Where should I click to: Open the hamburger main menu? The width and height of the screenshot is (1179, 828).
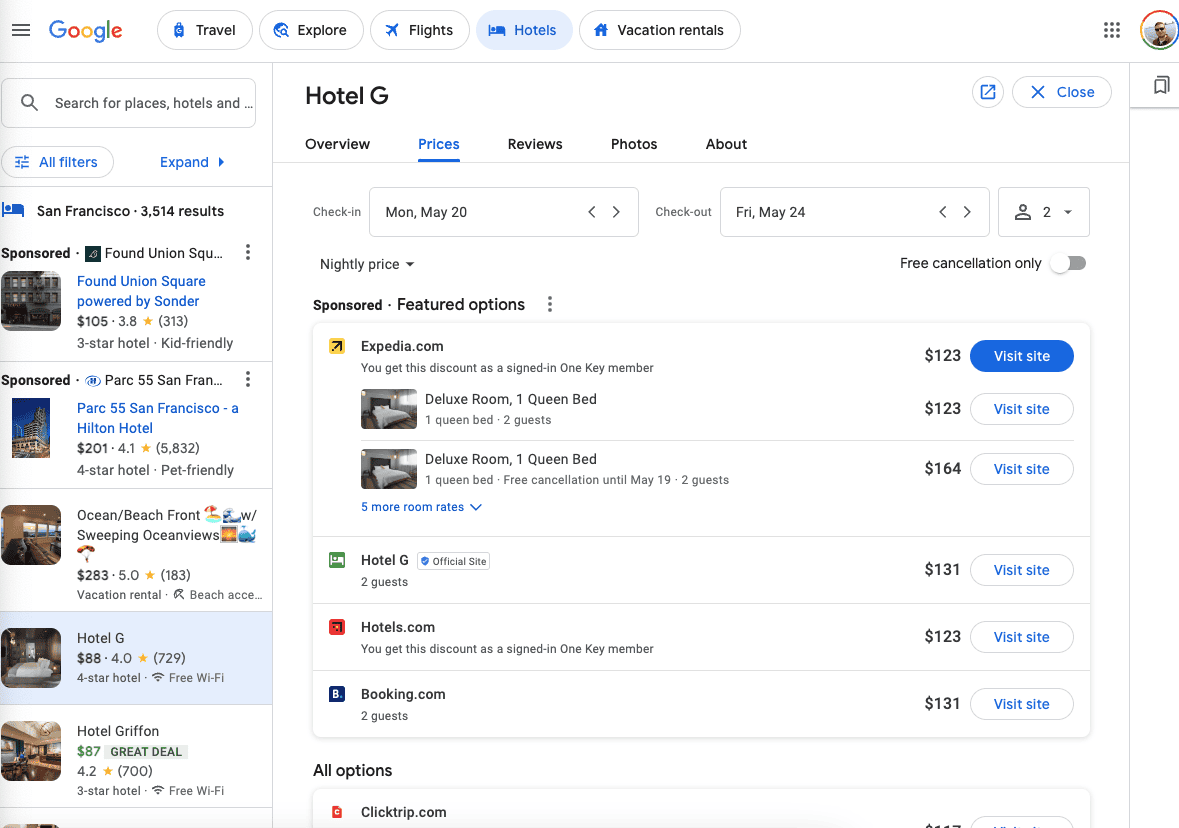(21, 30)
